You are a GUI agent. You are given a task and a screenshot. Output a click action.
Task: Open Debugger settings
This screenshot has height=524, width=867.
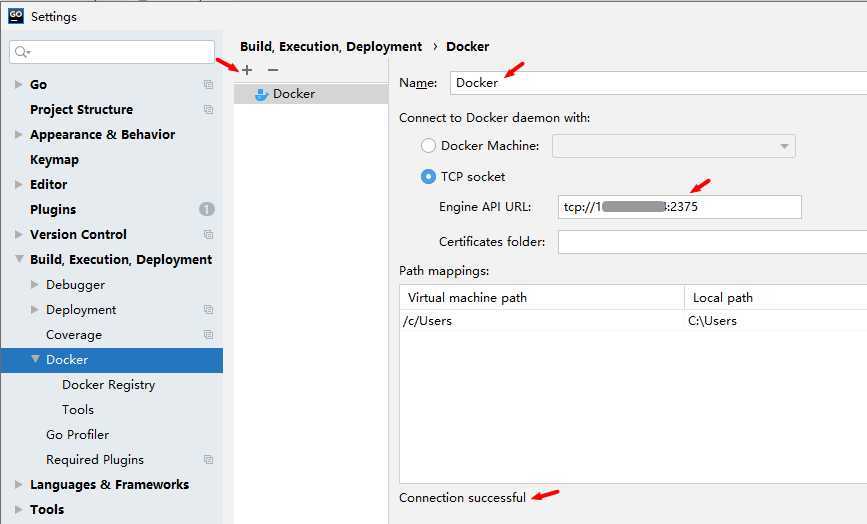(x=75, y=285)
